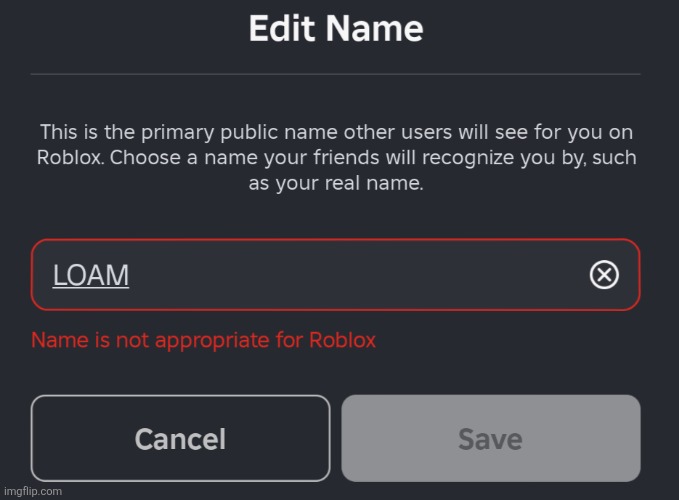Screen dimensions: 679x500
Task: Click the imgflip.com watermark
Action: click(32, 491)
